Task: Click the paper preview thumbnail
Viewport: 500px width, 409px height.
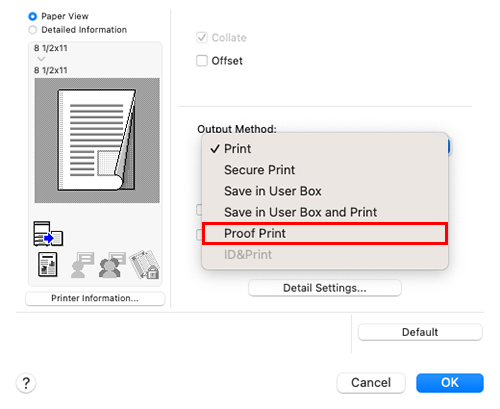Action: tap(97, 140)
